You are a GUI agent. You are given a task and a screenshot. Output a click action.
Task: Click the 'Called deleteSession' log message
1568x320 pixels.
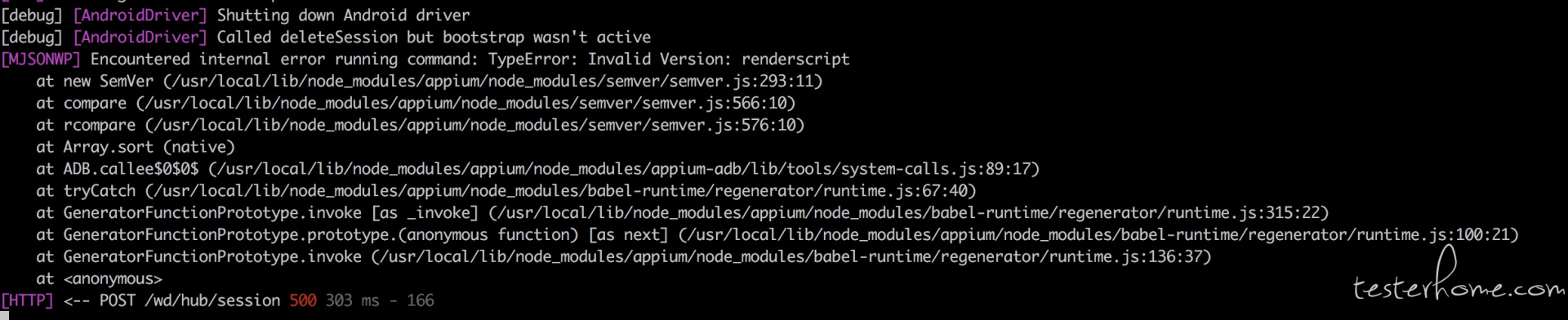(x=434, y=38)
